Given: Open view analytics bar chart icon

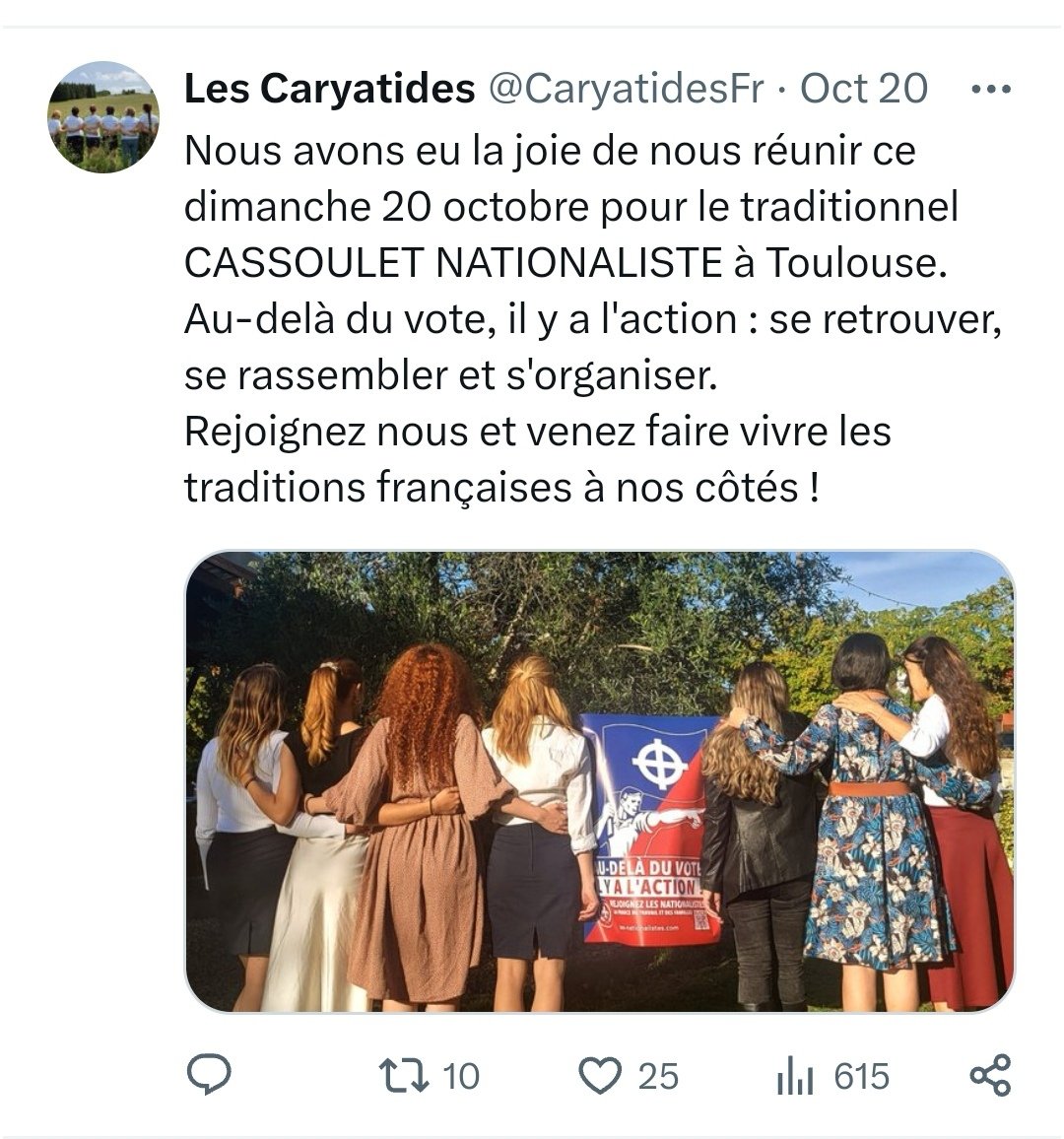Looking at the screenshot, I should 794,1076.
